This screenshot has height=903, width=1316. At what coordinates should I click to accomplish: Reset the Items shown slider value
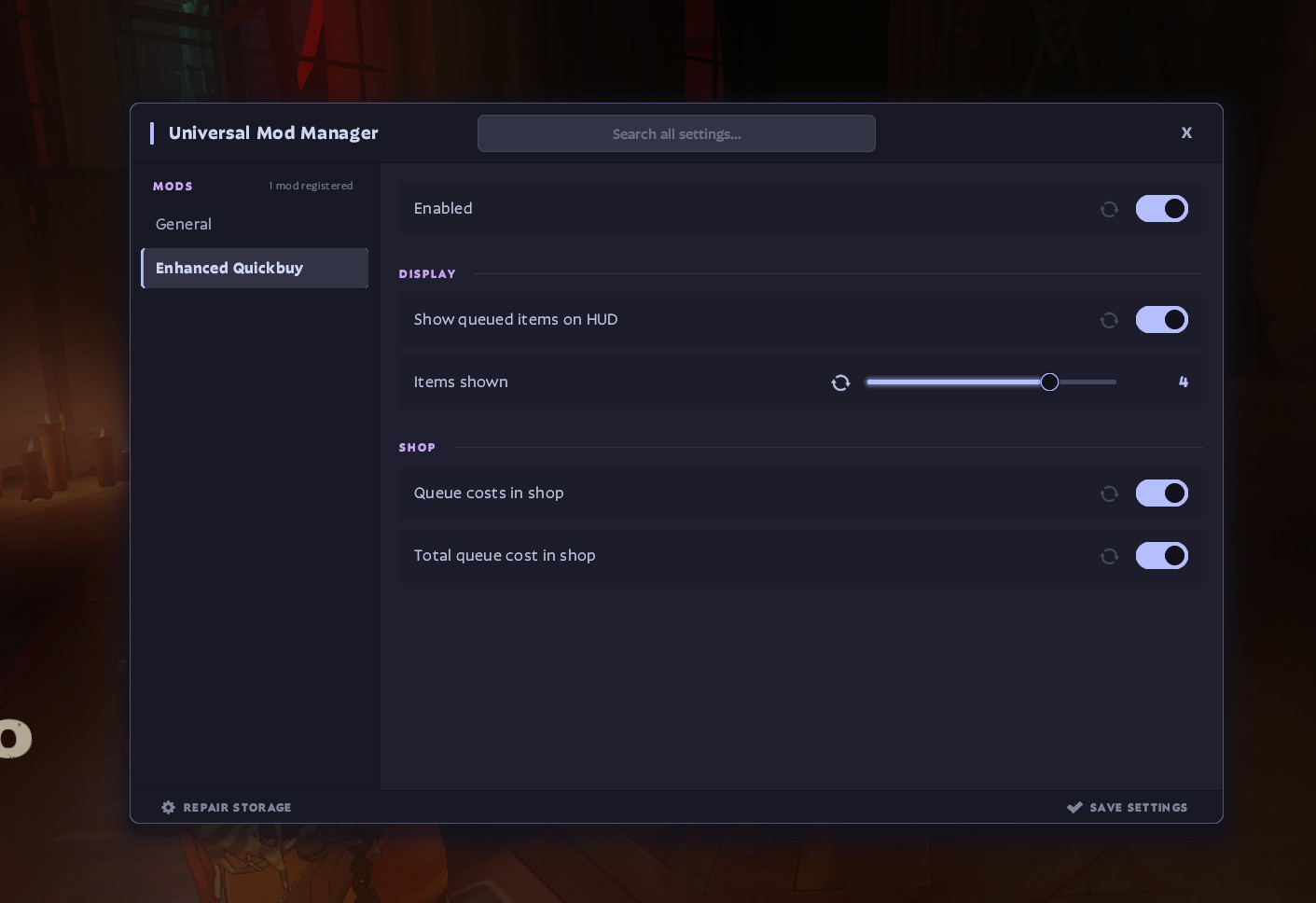[x=840, y=382]
